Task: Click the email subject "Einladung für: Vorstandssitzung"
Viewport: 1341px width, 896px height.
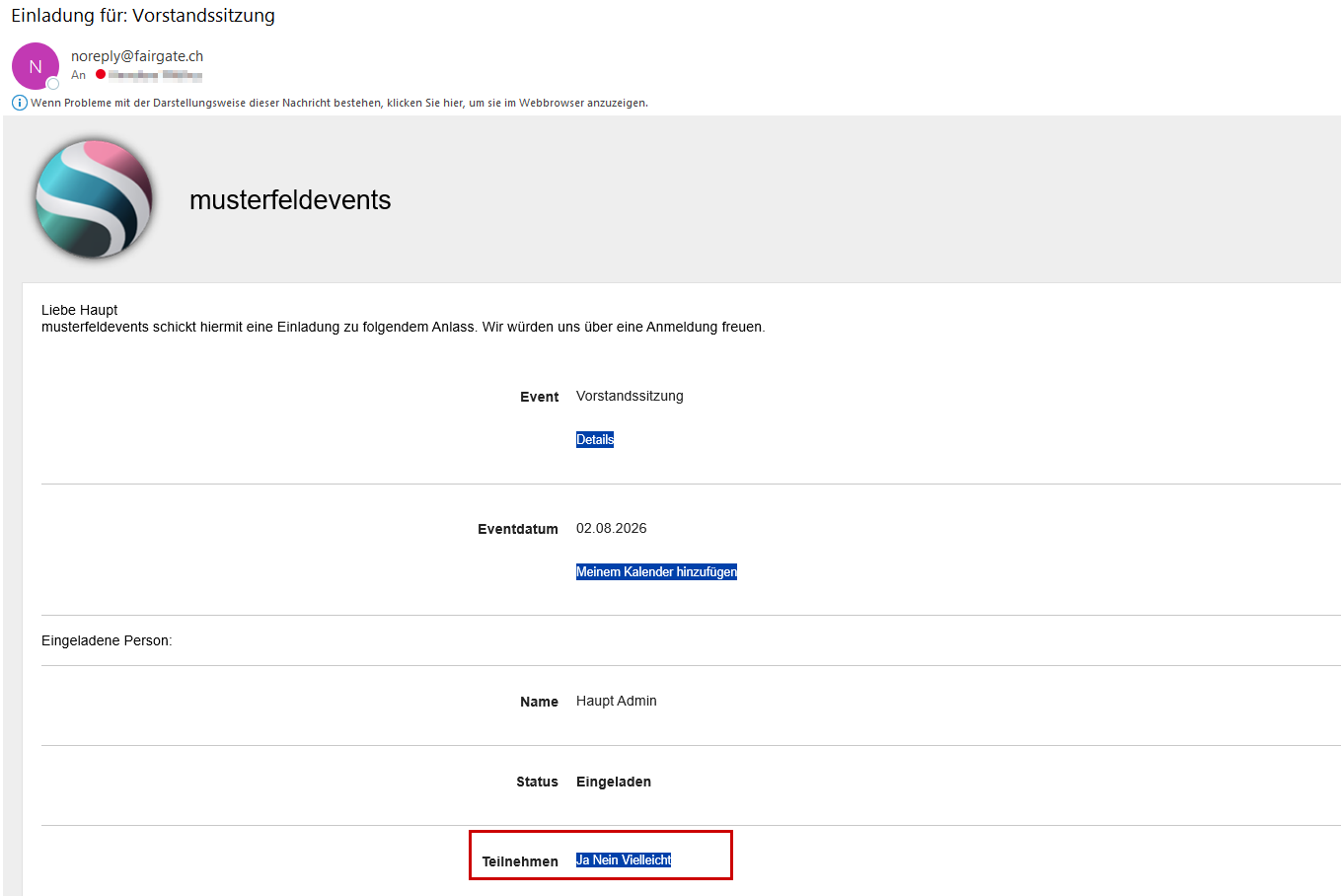Action: (x=143, y=16)
